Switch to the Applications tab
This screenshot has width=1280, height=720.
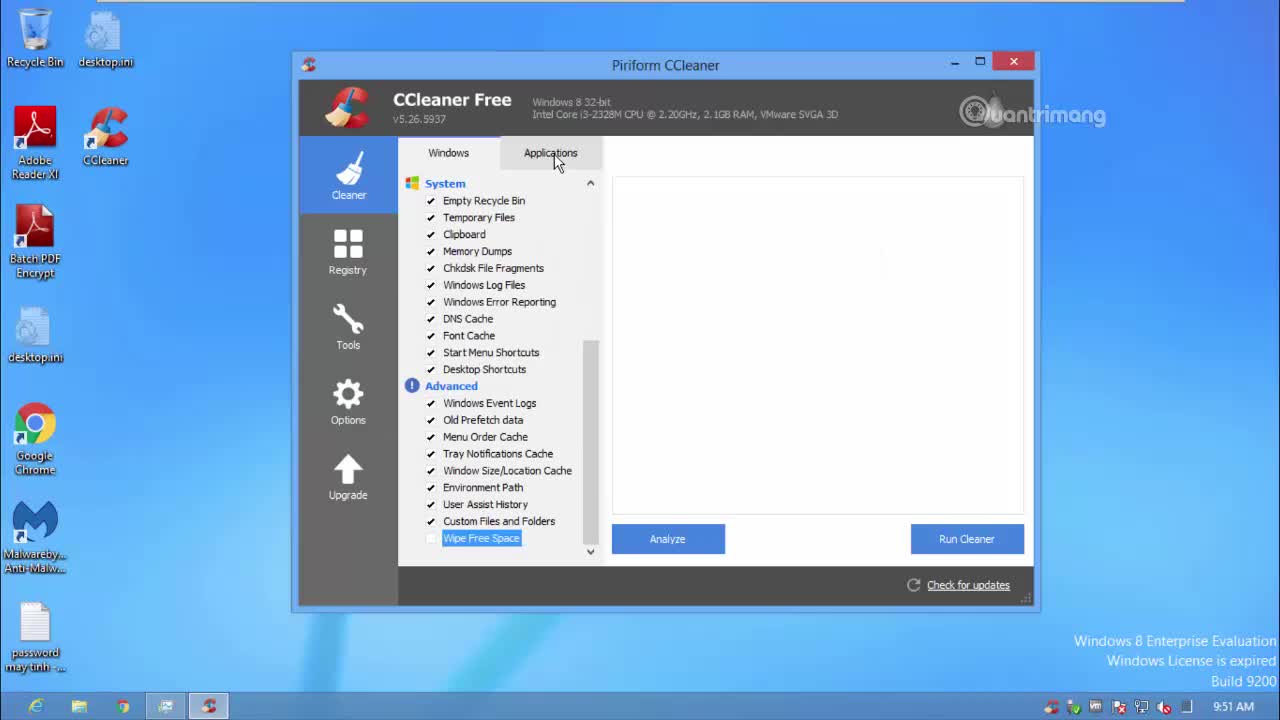[550, 153]
